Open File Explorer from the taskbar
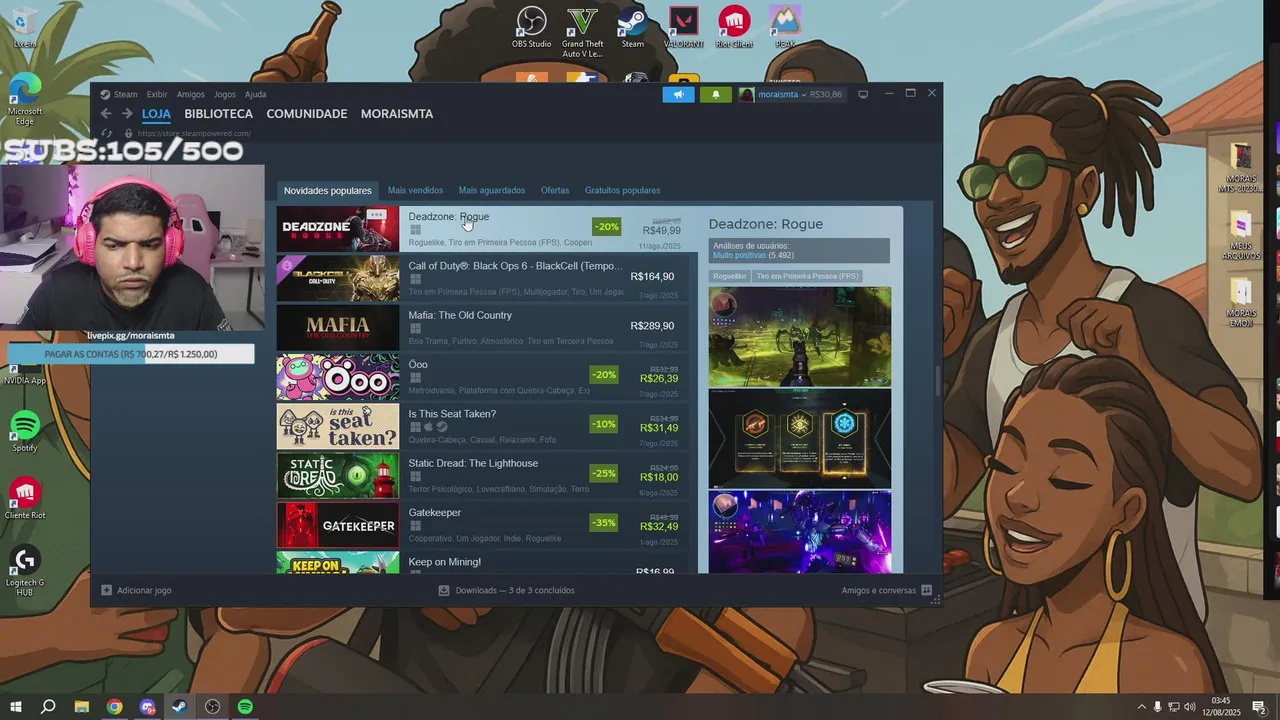Screen dimensions: 1280x720 (81, 707)
